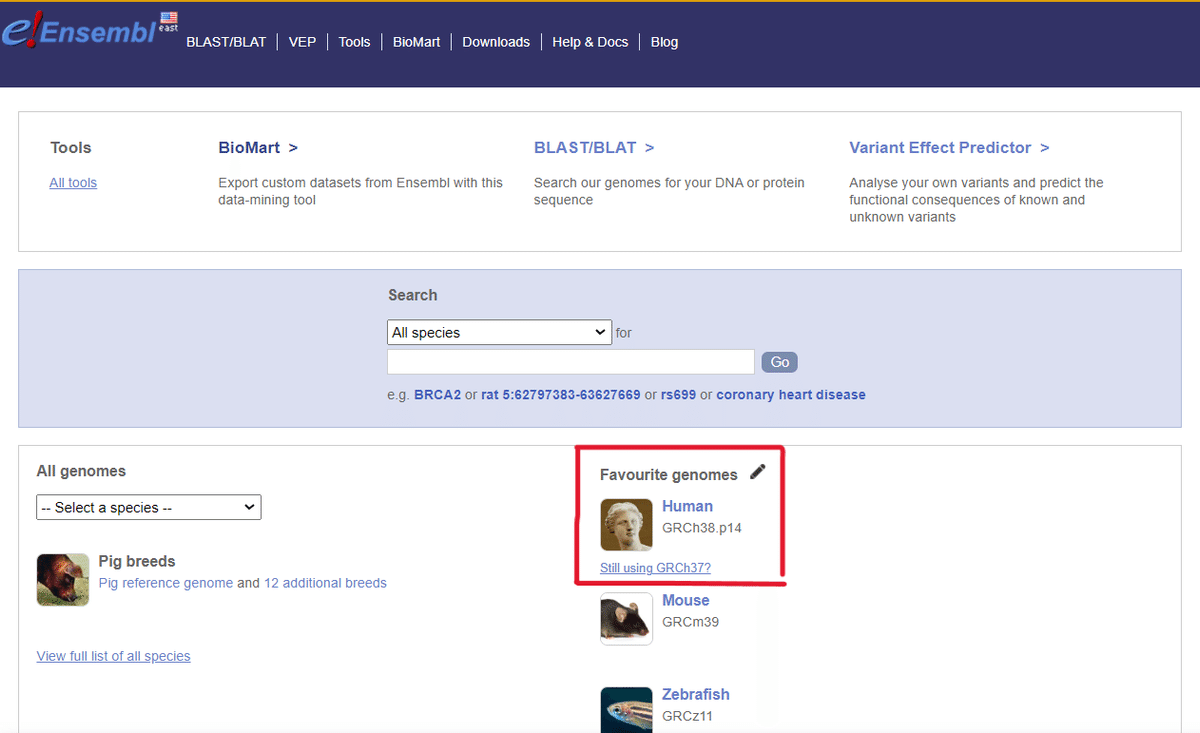The image size is (1200, 733).
Task: Click the GRCh38.p14 assembly text
Action: click(702, 528)
